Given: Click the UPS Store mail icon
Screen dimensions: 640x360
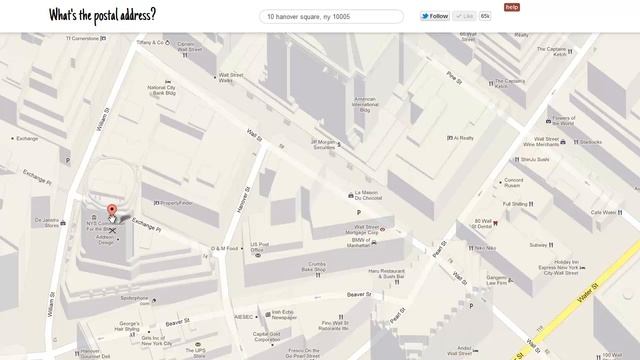Looking at the screenshot, I should 198,344.
